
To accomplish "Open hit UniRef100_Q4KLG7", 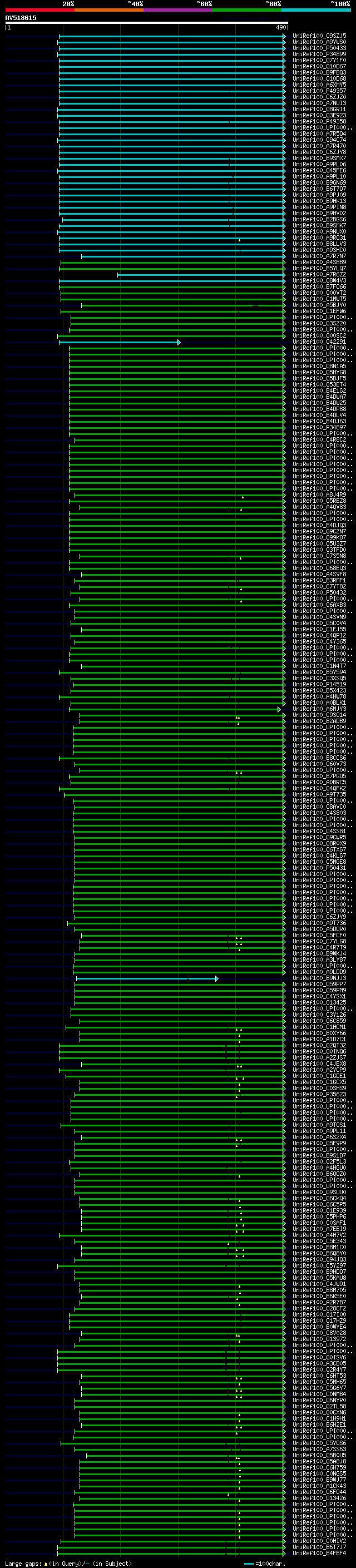I will pos(319,857).
